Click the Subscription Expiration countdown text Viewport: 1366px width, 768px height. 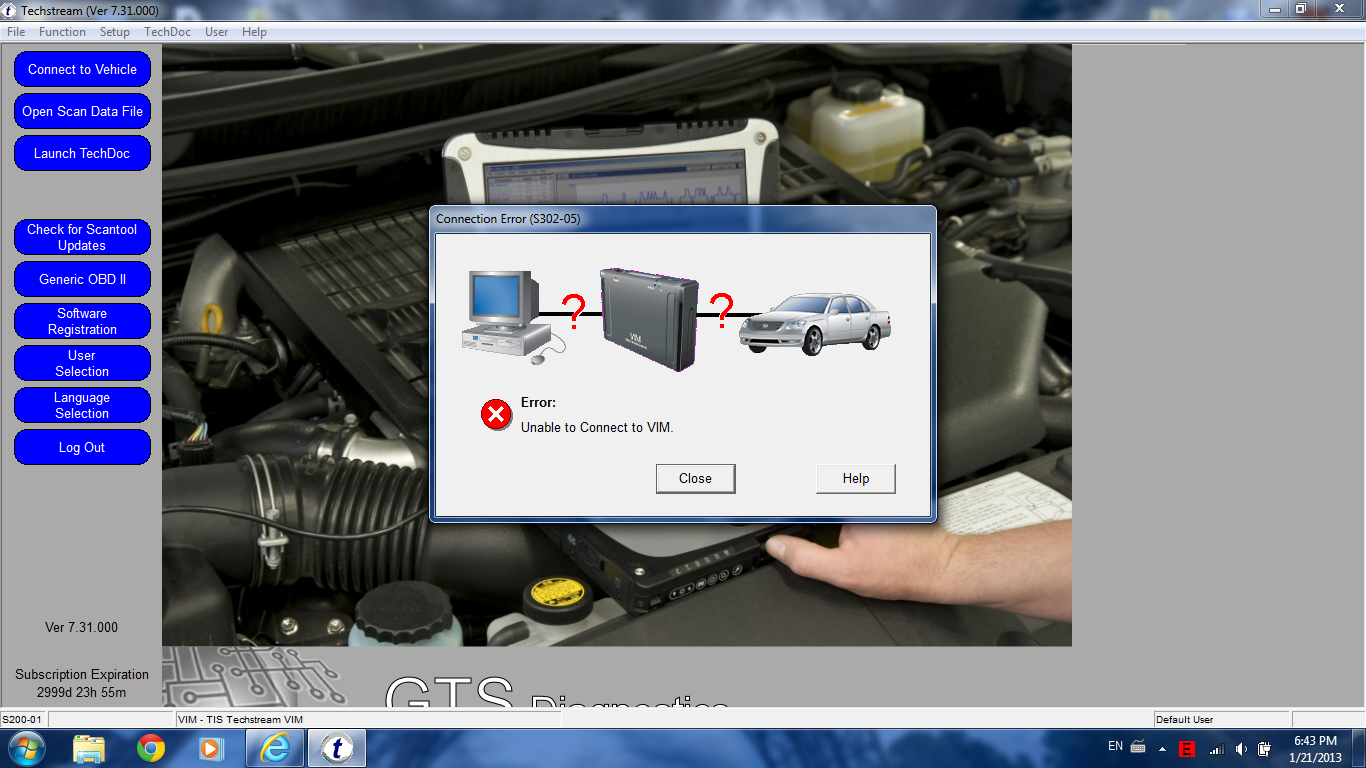82,683
